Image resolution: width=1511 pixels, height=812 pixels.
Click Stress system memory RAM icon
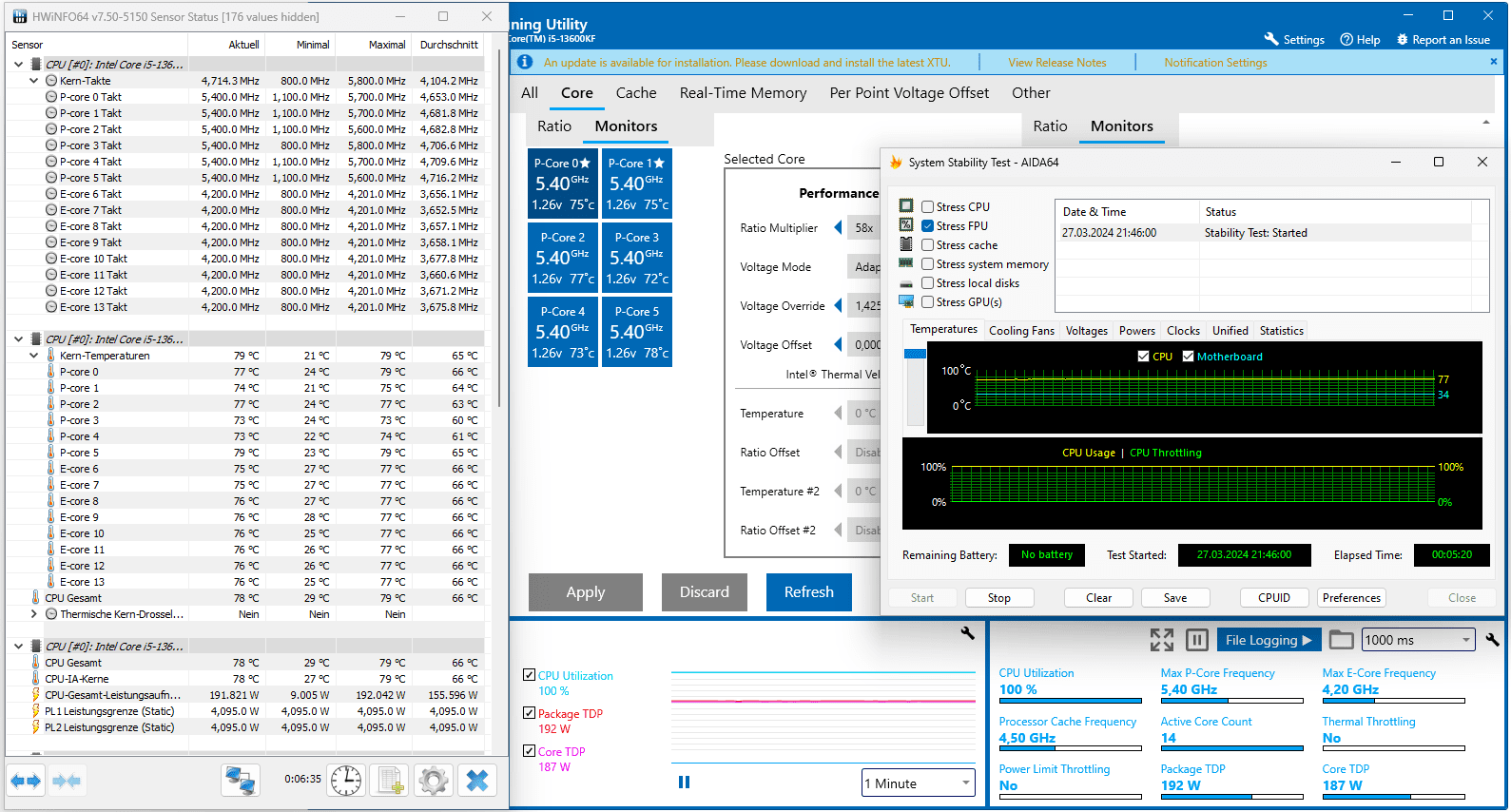pos(906,262)
